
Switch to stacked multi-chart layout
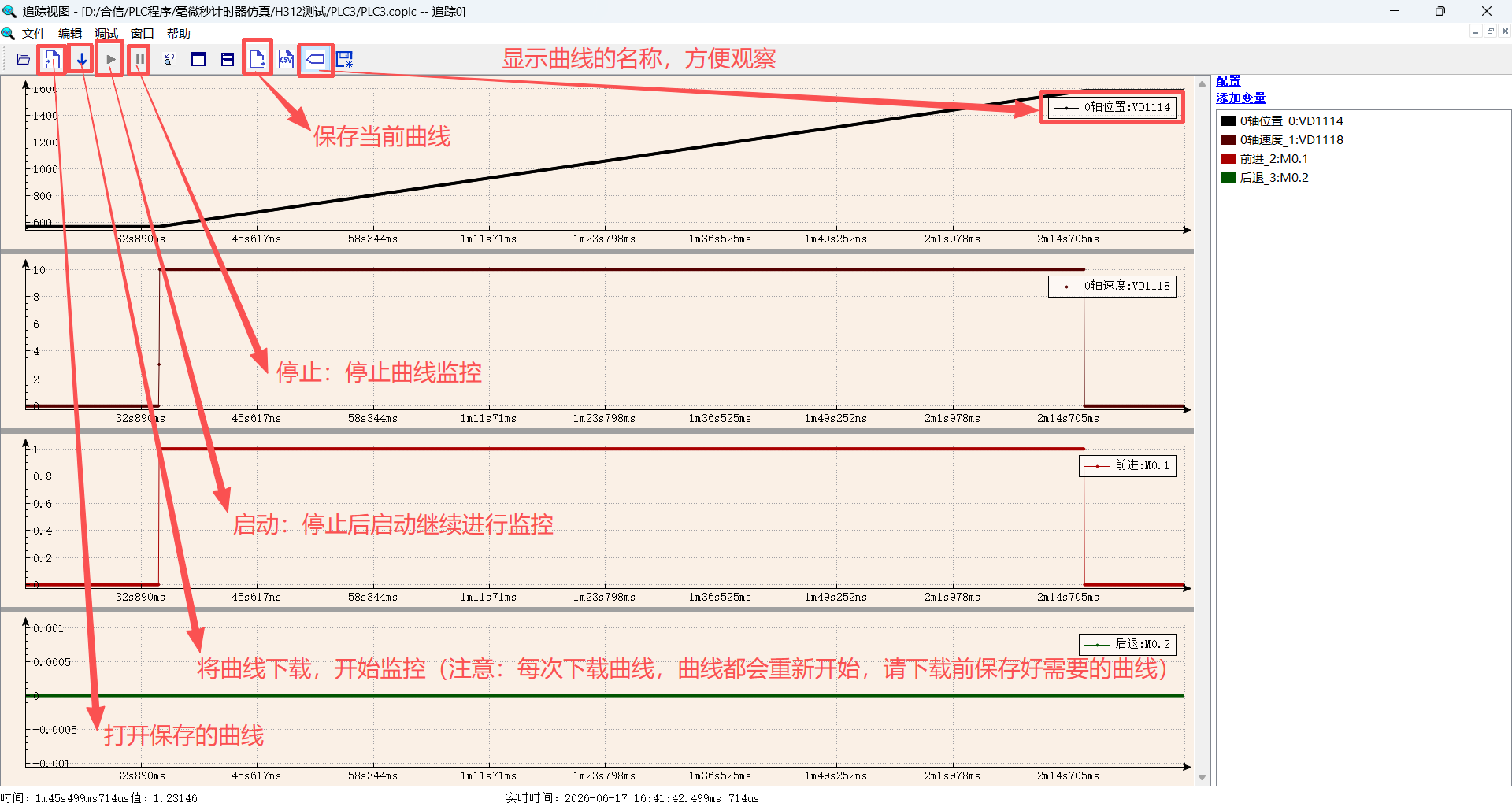pos(228,59)
